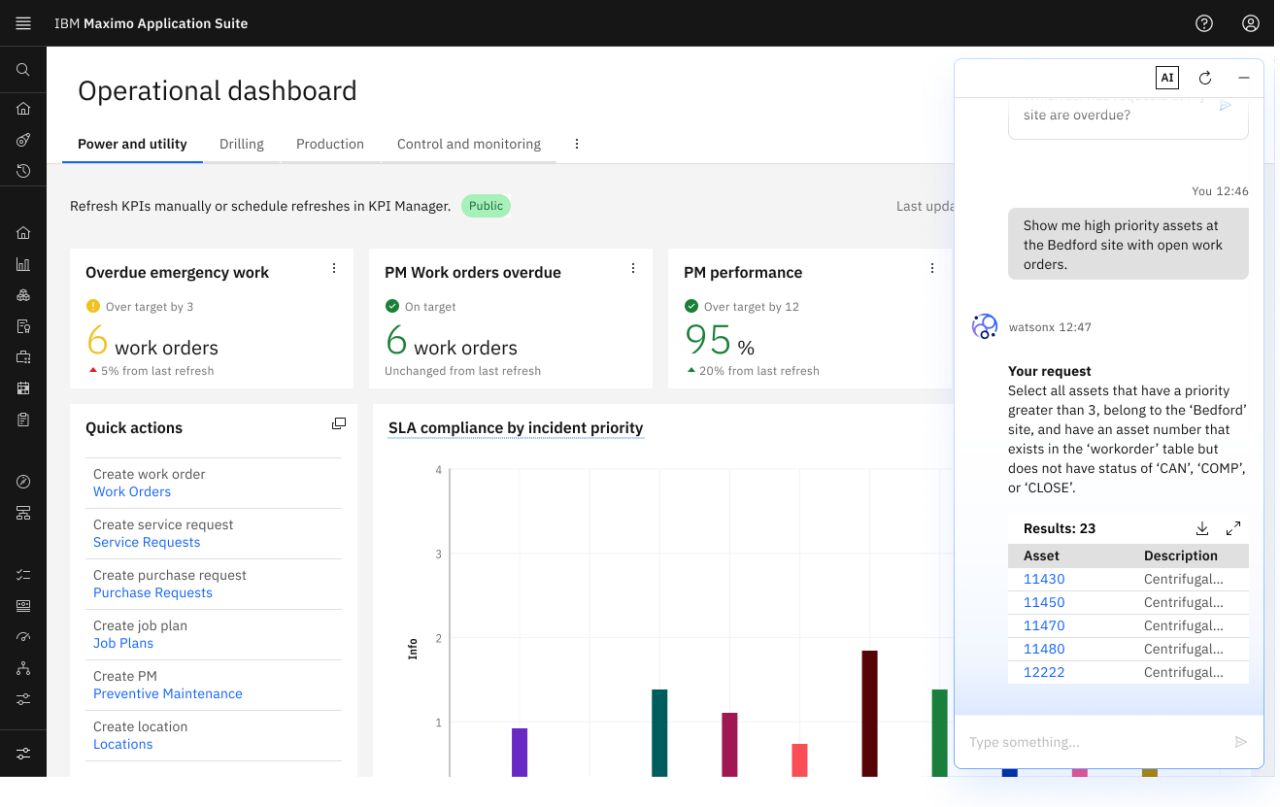Click the search icon in sidebar
The image size is (1280, 807).
[23, 70]
